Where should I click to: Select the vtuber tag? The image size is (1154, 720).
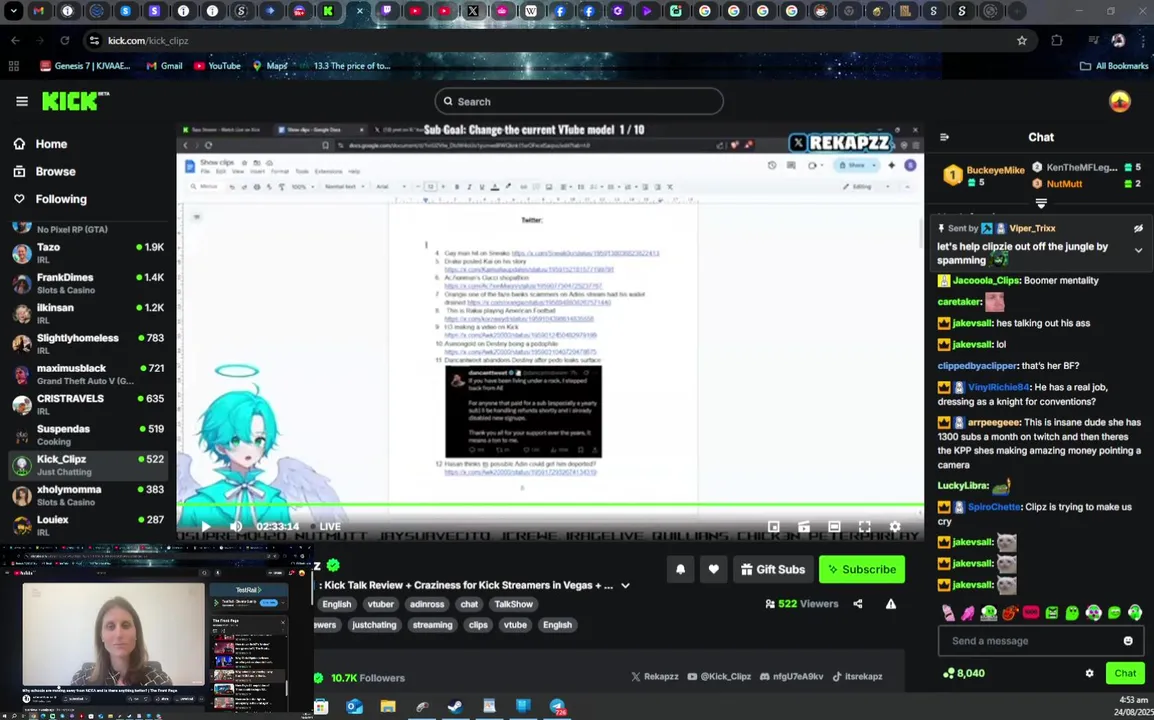pos(380,604)
